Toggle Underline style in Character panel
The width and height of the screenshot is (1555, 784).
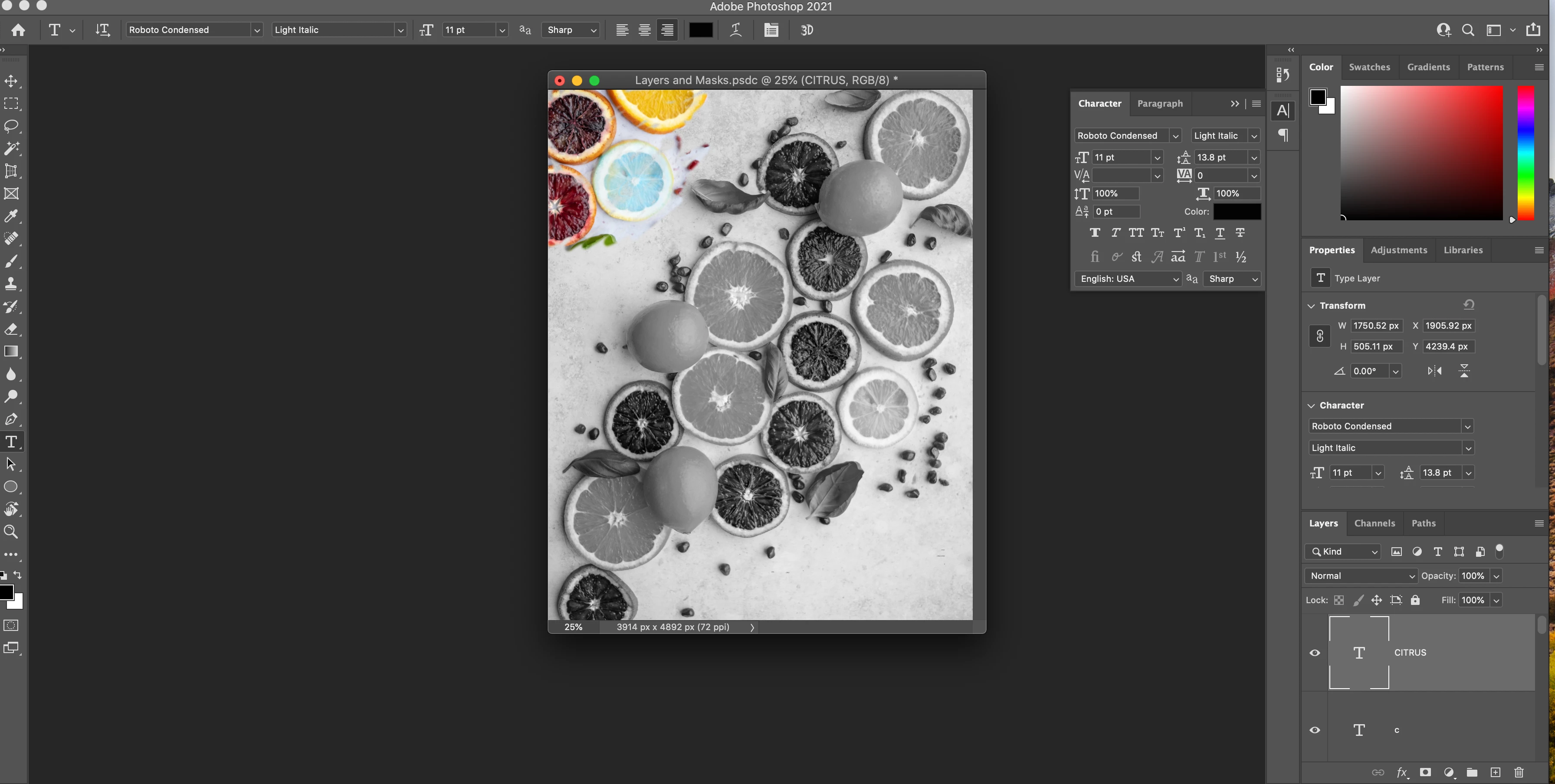(x=1219, y=233)
